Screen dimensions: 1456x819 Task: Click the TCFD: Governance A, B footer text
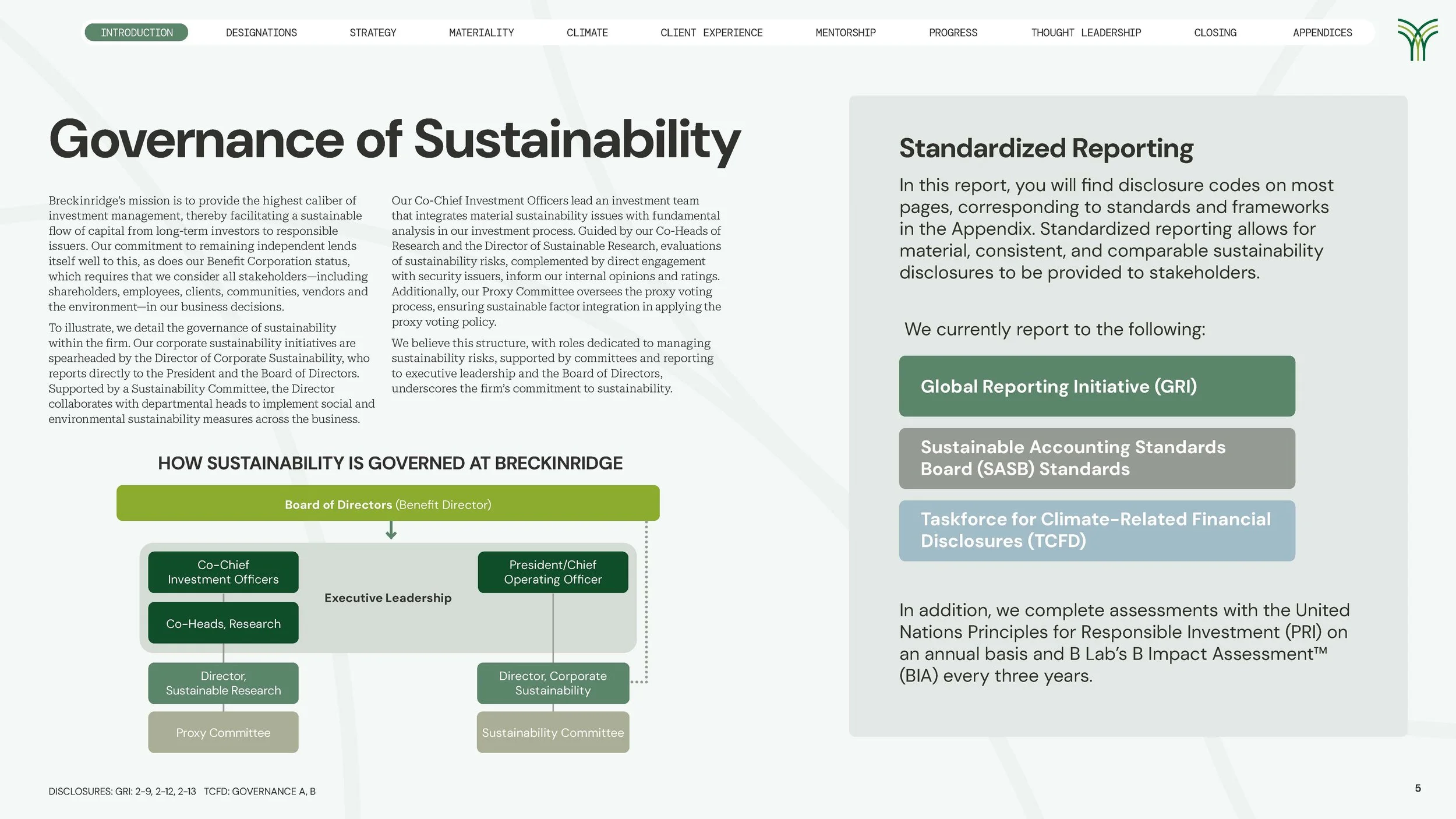coord(260,791)
